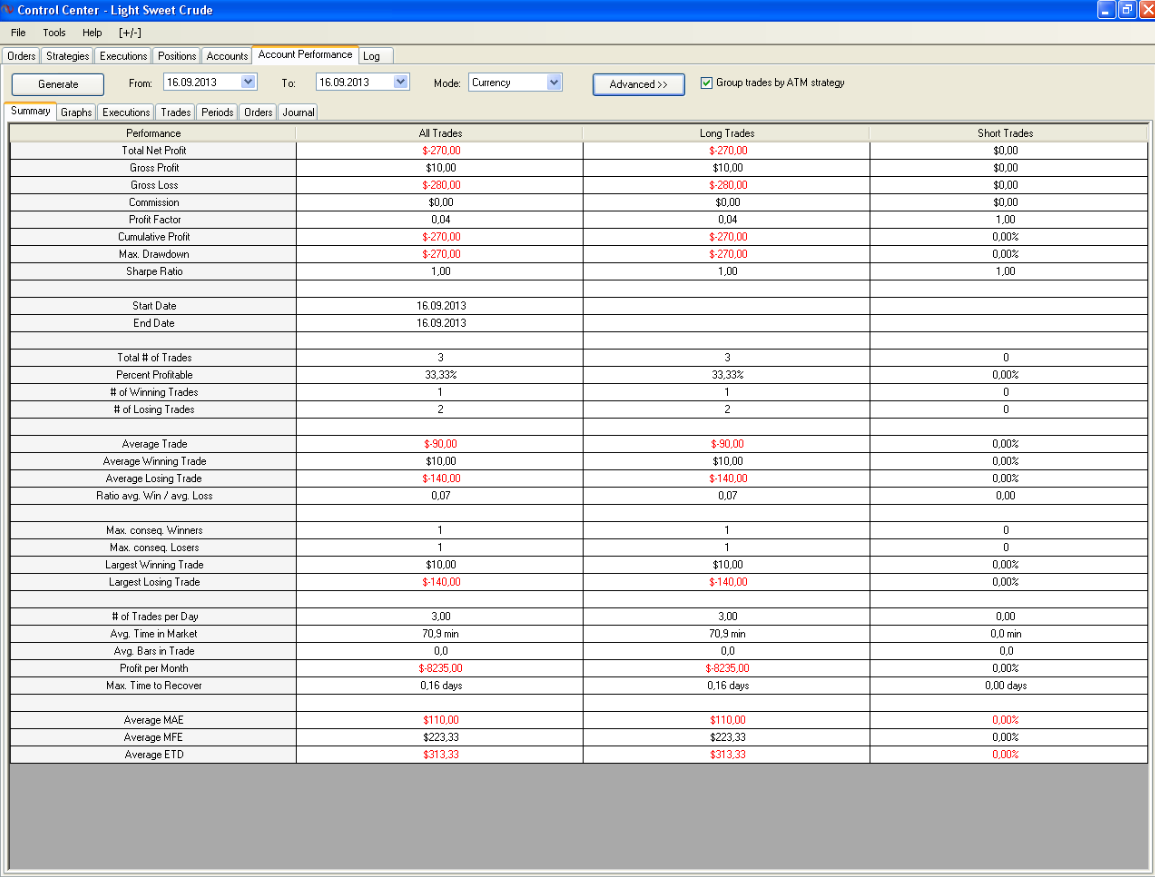This screenshot has width=1155, height=877.
Task: Expand the To date picker dropdown
Action: pos(401,82)
